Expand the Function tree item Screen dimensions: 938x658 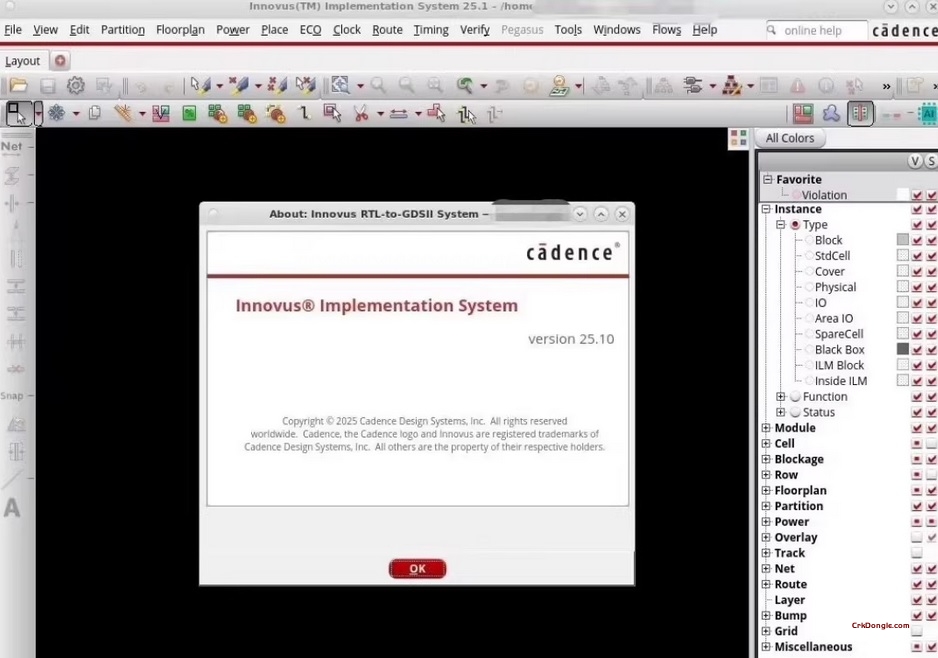click(x=781, y=396)
